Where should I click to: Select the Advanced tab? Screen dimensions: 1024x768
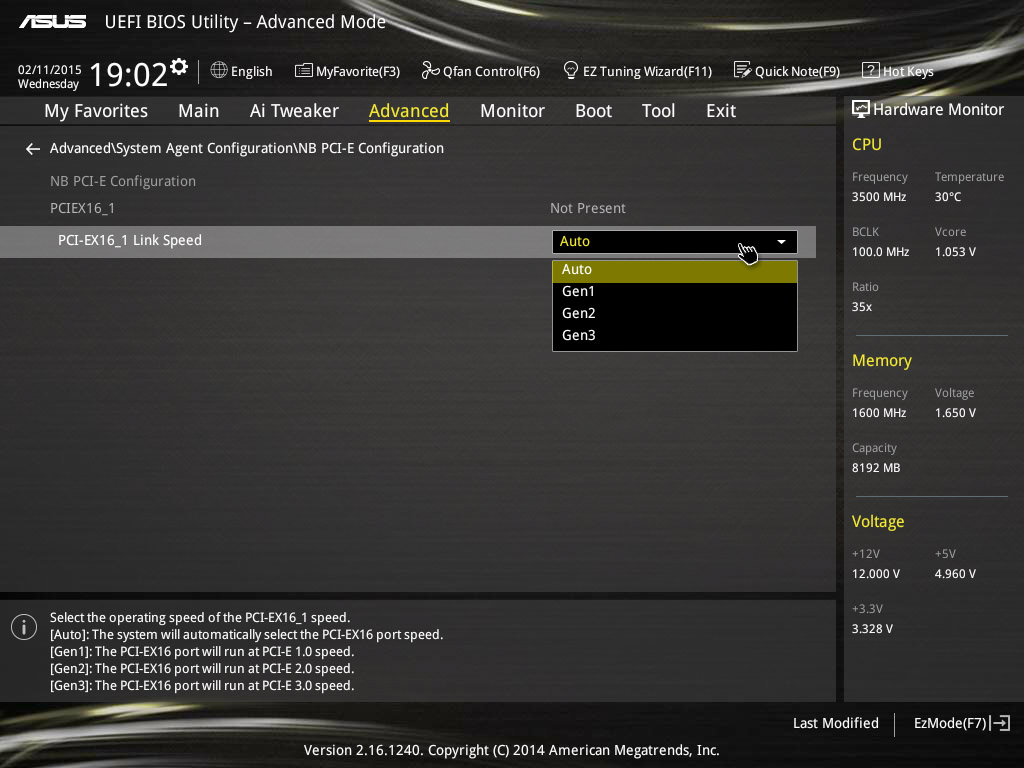(x=409, y=111)
